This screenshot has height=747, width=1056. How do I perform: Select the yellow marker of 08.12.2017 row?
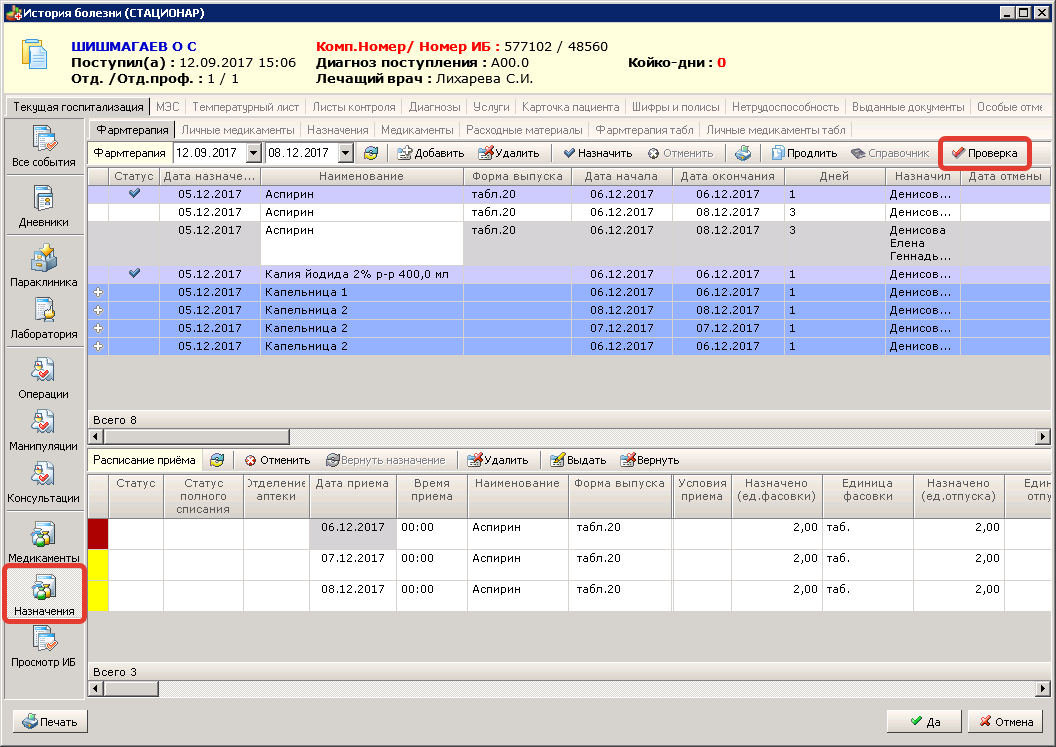(98, 595)
